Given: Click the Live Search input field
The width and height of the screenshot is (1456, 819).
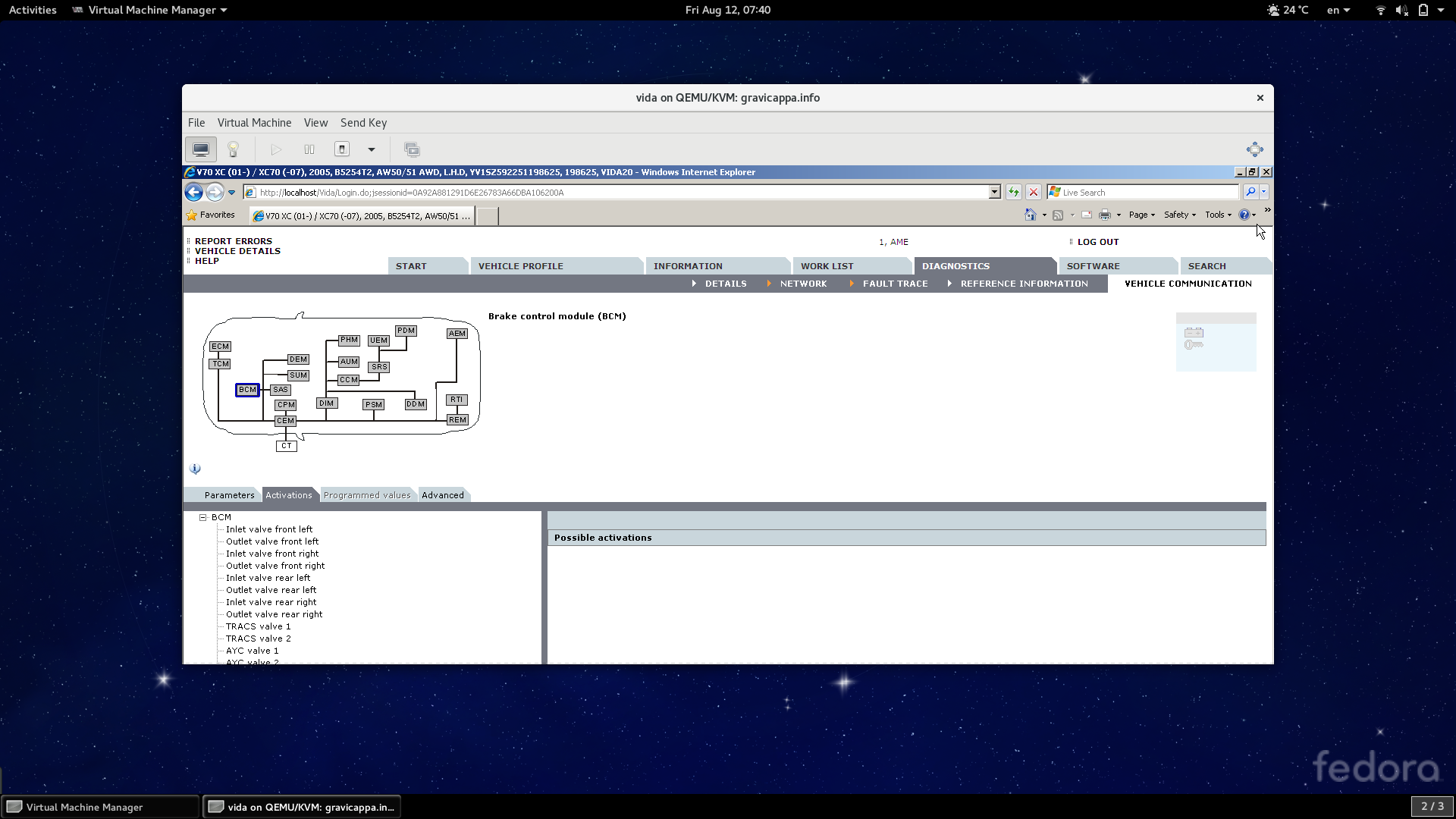Looking at the screenshot, I should (1145, 193).
